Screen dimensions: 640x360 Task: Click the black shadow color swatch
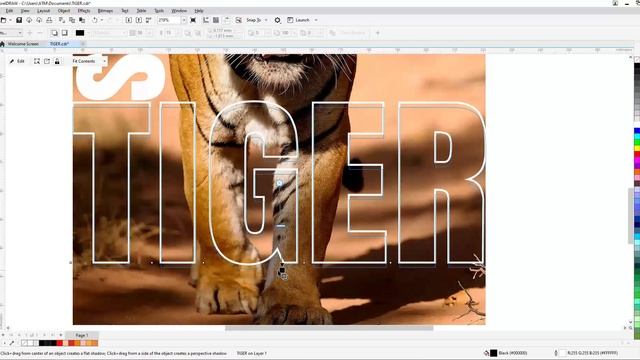point(80,33)
